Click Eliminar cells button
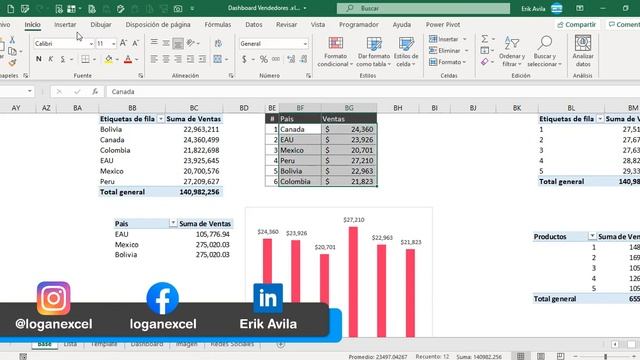The height and width of the screenshot is (360, 640). [445, 51]
